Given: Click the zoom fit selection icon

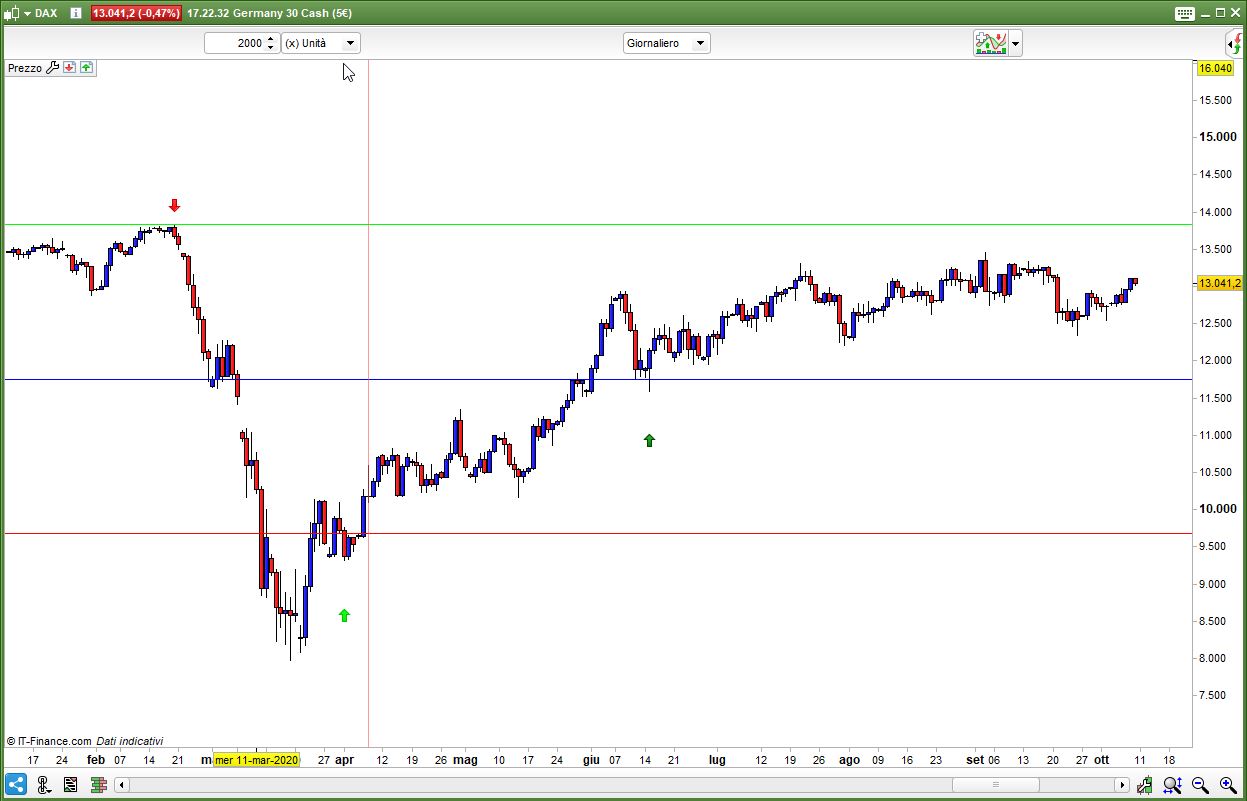Looking at the screenshot, I should [x=1173, y=785].
